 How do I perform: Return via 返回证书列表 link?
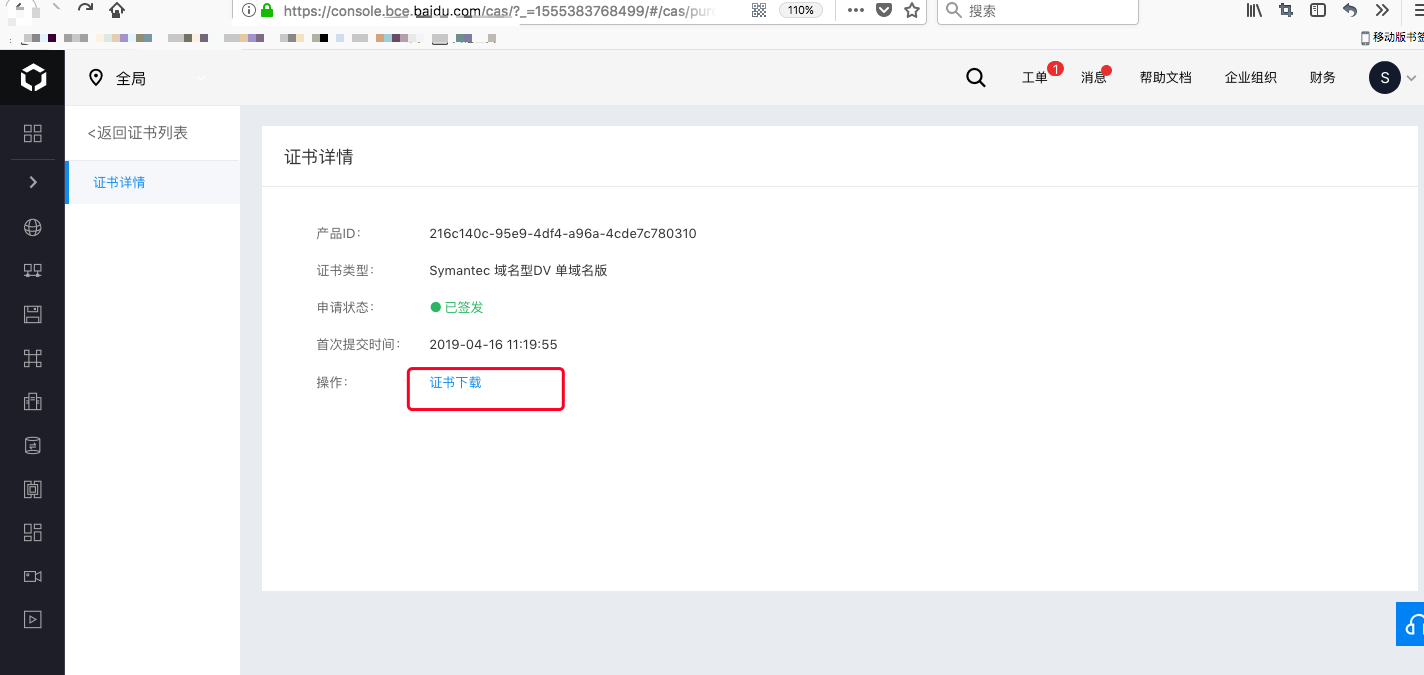(138, 133)
